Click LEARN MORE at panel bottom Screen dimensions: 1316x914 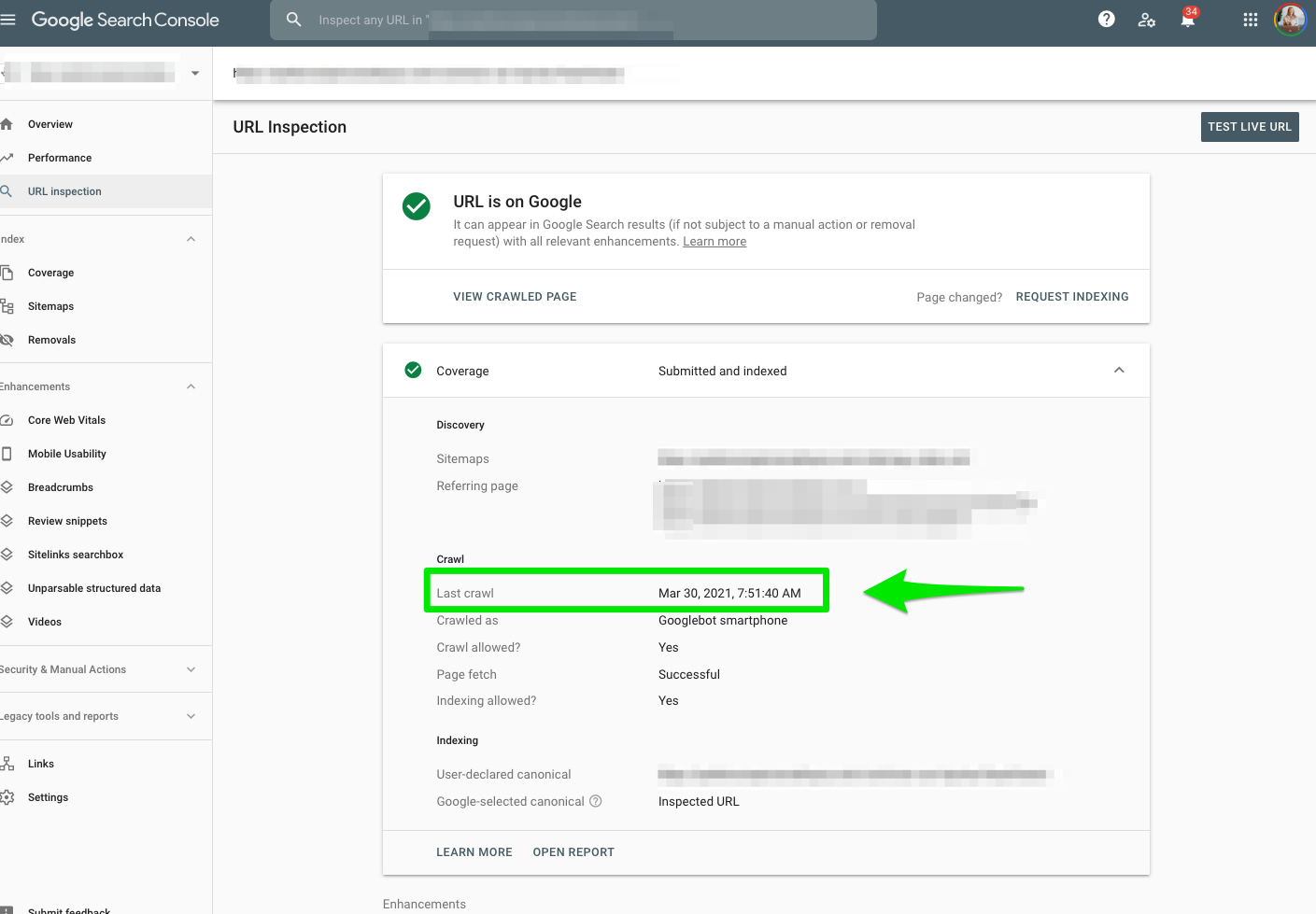point(474,852)
